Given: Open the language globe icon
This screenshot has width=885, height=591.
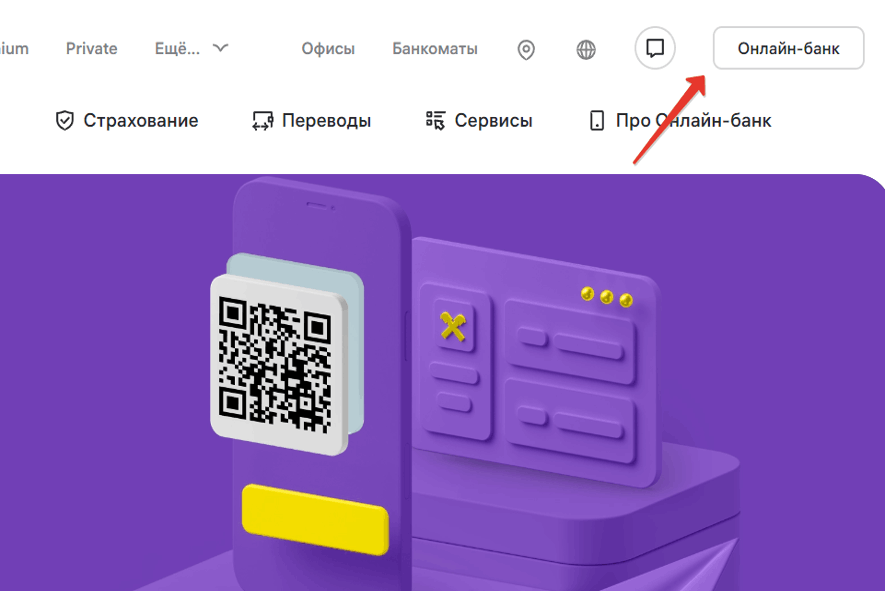Looking at the screenshot, I should click(x=585, y=49).
